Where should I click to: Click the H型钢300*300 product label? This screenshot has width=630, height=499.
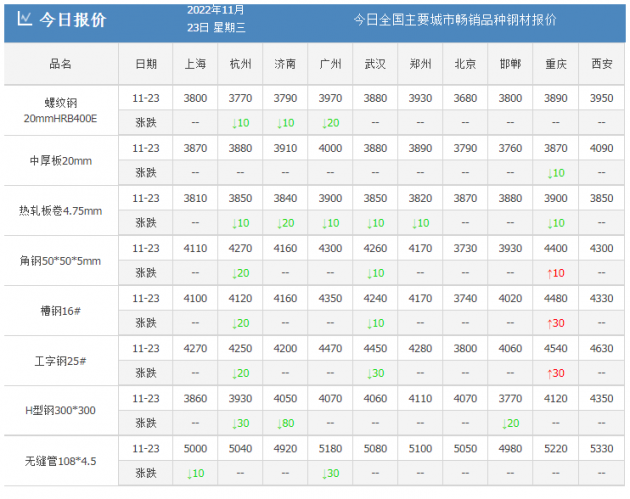pyautogui.click(x=60, y=410)
